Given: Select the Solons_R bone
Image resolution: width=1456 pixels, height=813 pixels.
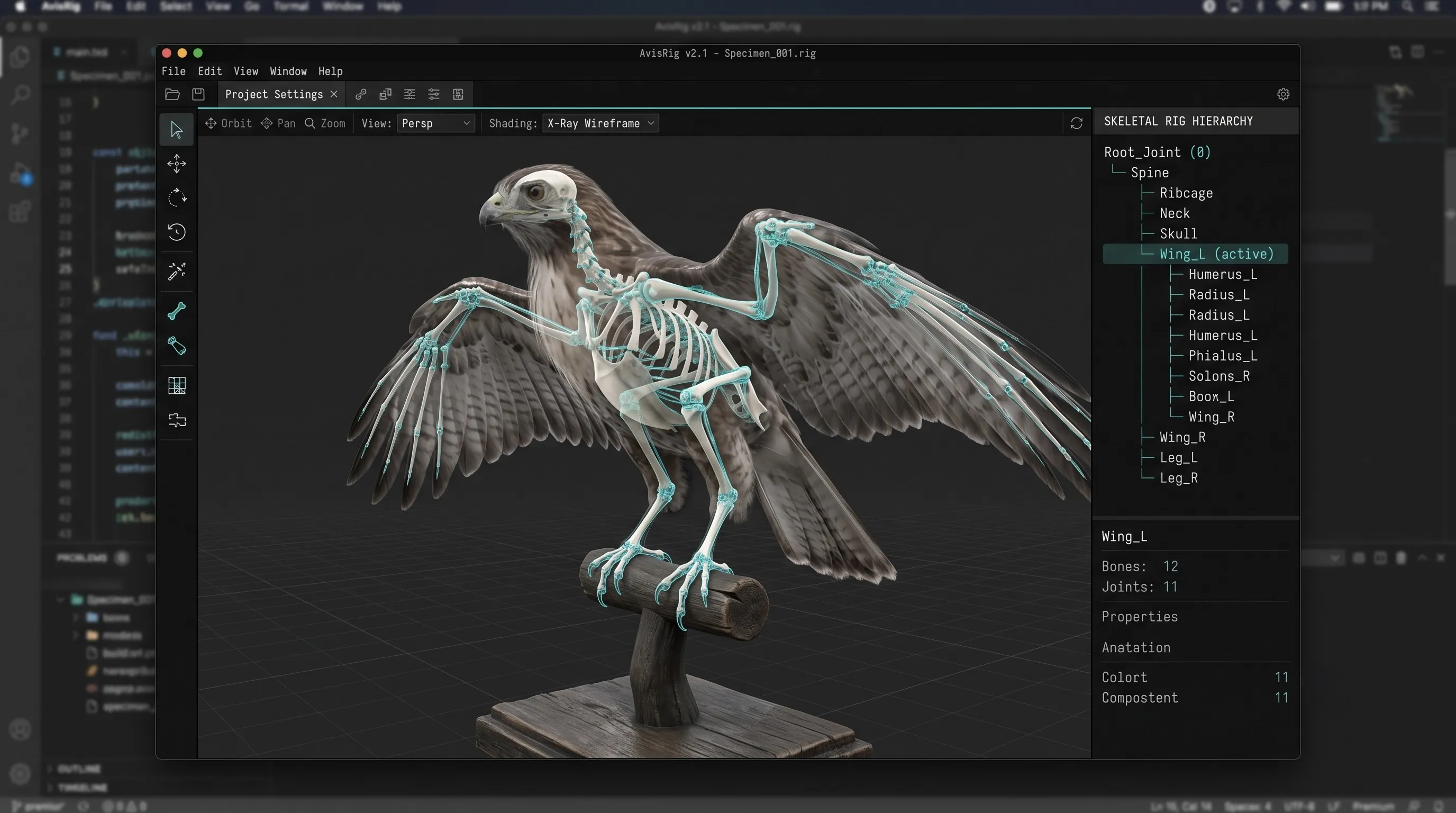Looking at the screenshot, I should [1219, 376].
